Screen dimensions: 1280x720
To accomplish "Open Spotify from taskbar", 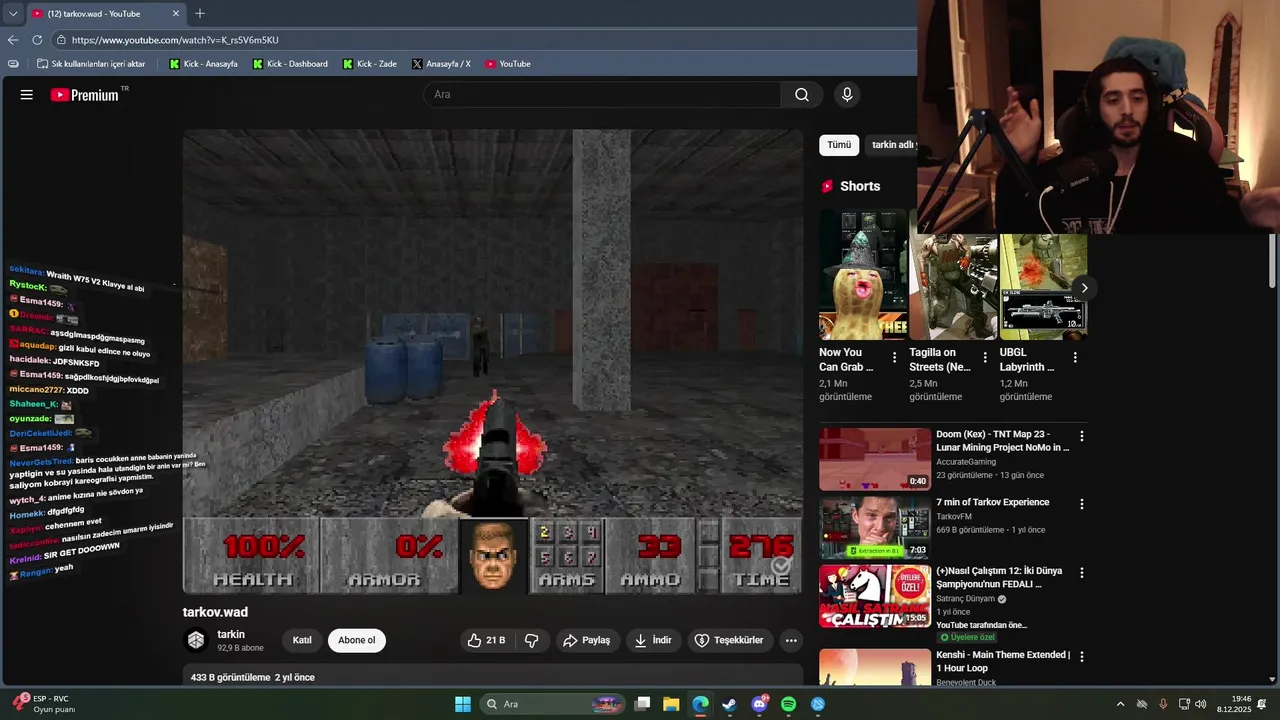I will tap(788, 704).
